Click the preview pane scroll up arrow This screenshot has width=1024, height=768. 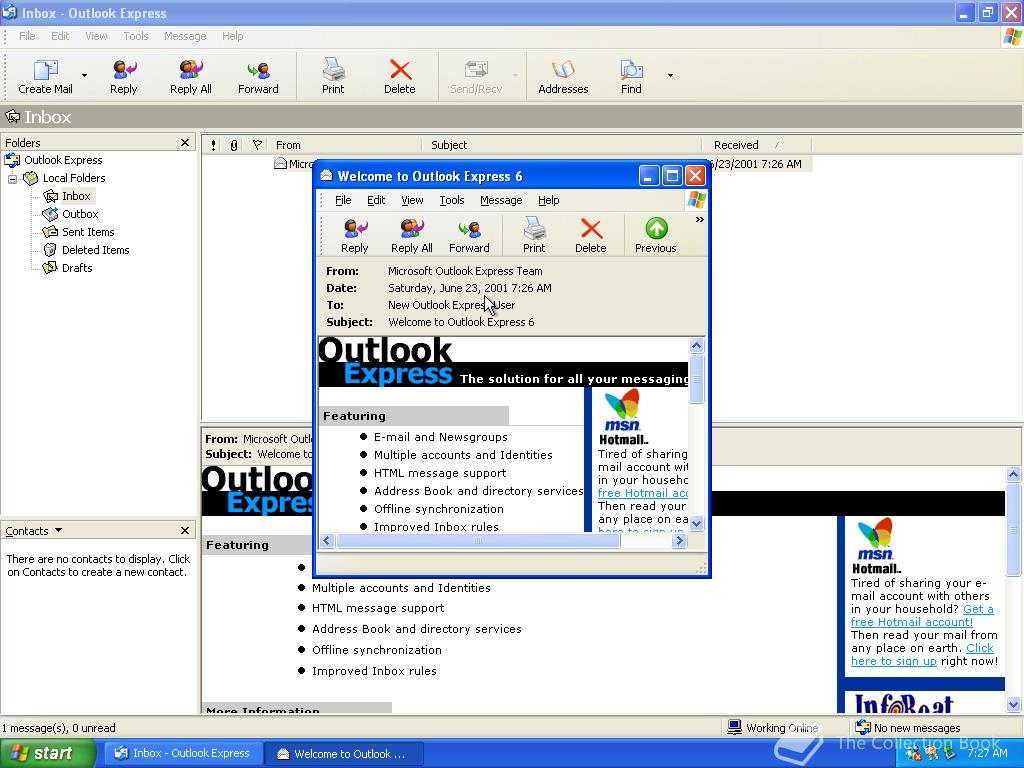tap(1014, 475)
